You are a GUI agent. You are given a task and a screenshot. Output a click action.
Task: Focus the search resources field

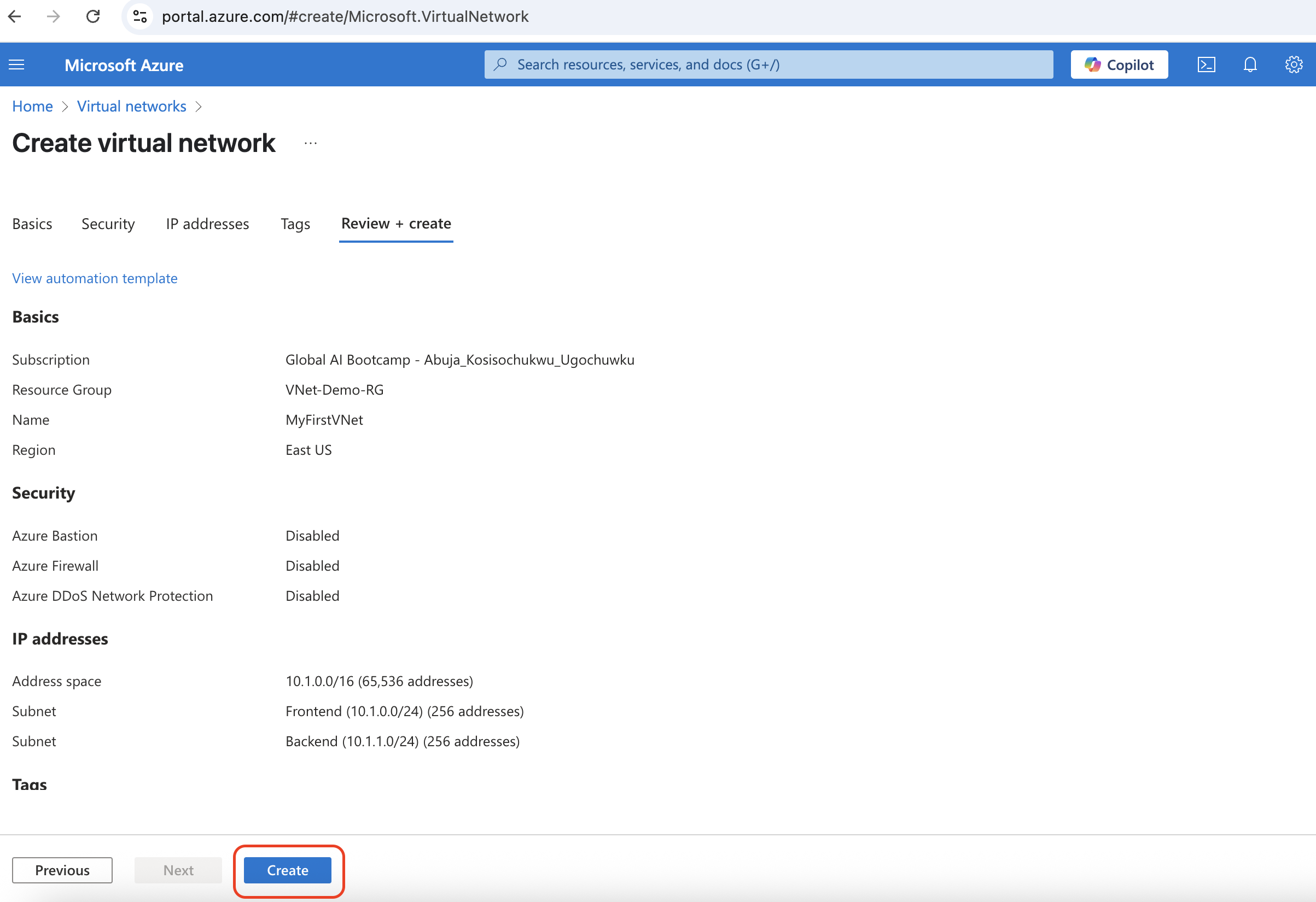click(768, 65)
